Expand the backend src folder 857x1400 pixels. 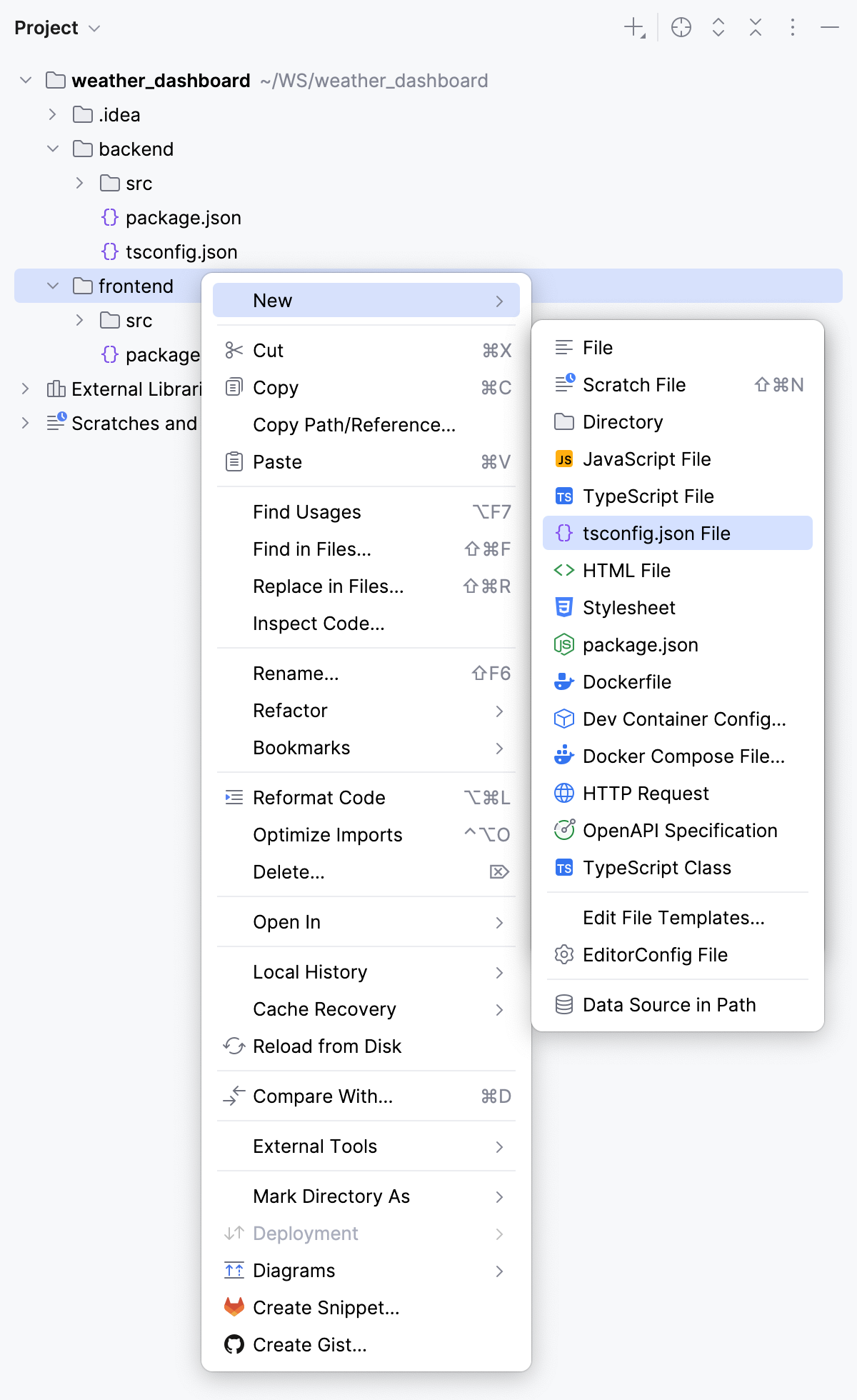click(x=79, y=183)
